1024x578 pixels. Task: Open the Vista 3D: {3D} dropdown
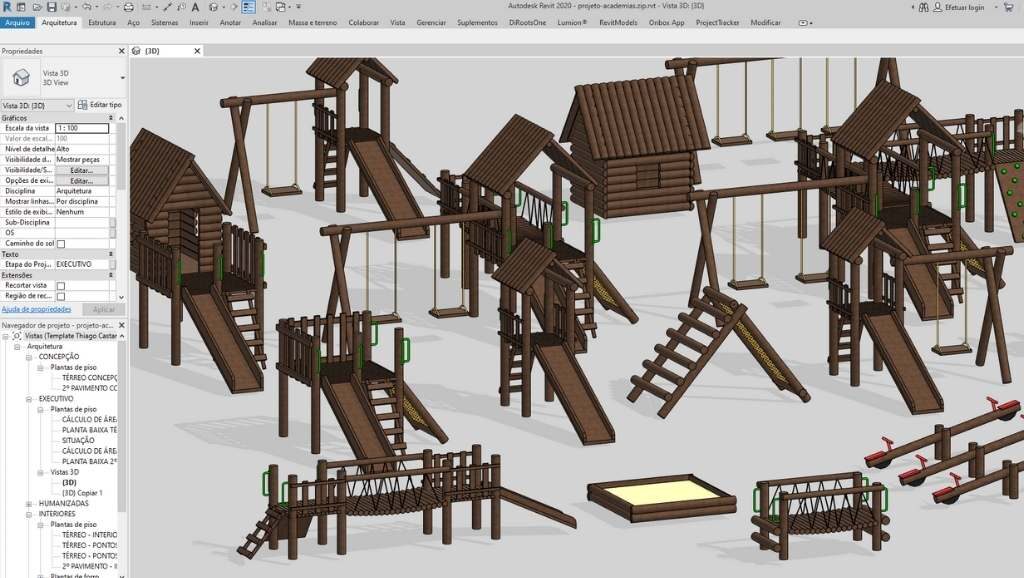pos(68,105)
